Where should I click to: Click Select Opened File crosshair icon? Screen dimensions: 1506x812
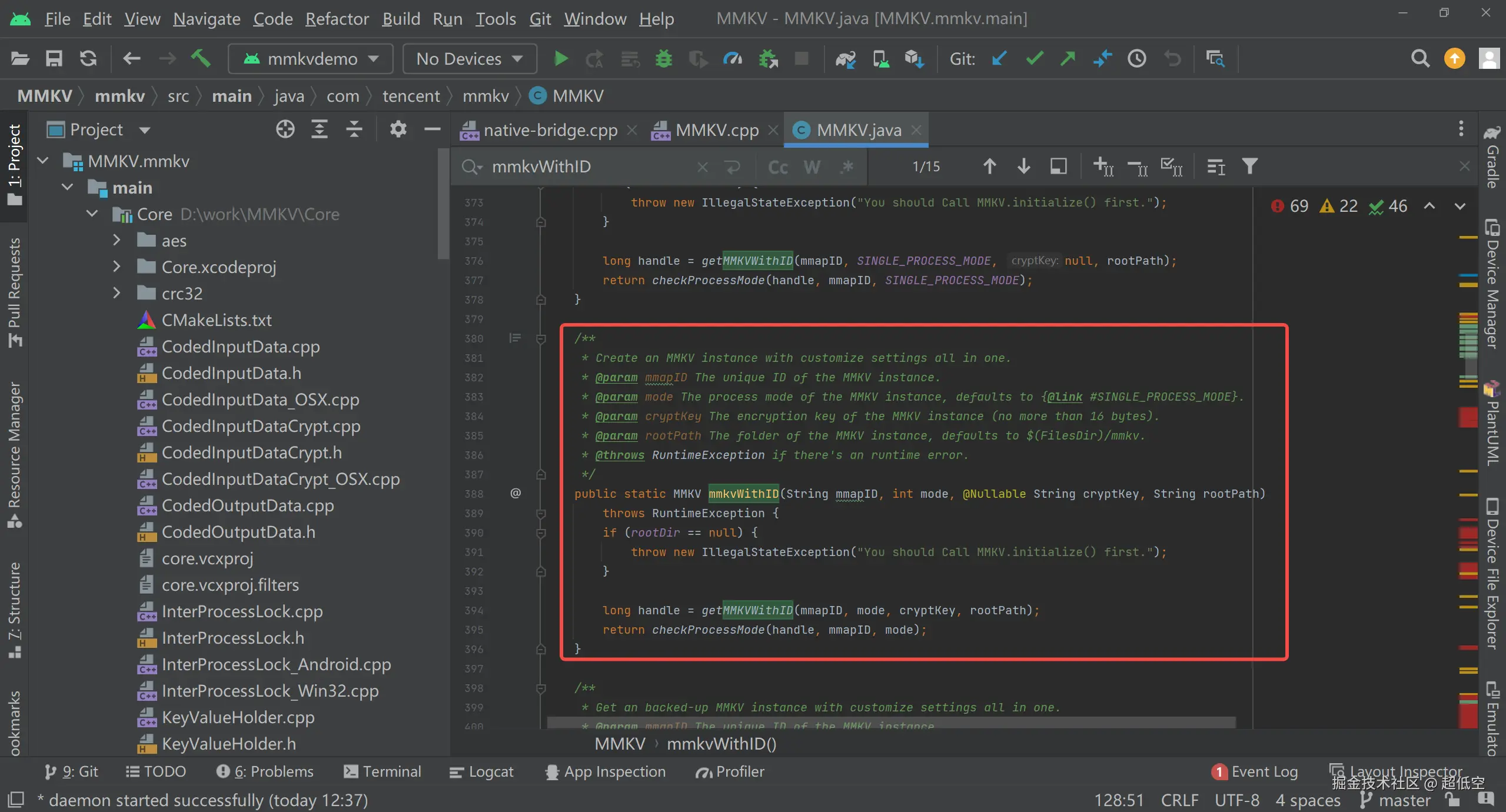(x=285, y=129)
